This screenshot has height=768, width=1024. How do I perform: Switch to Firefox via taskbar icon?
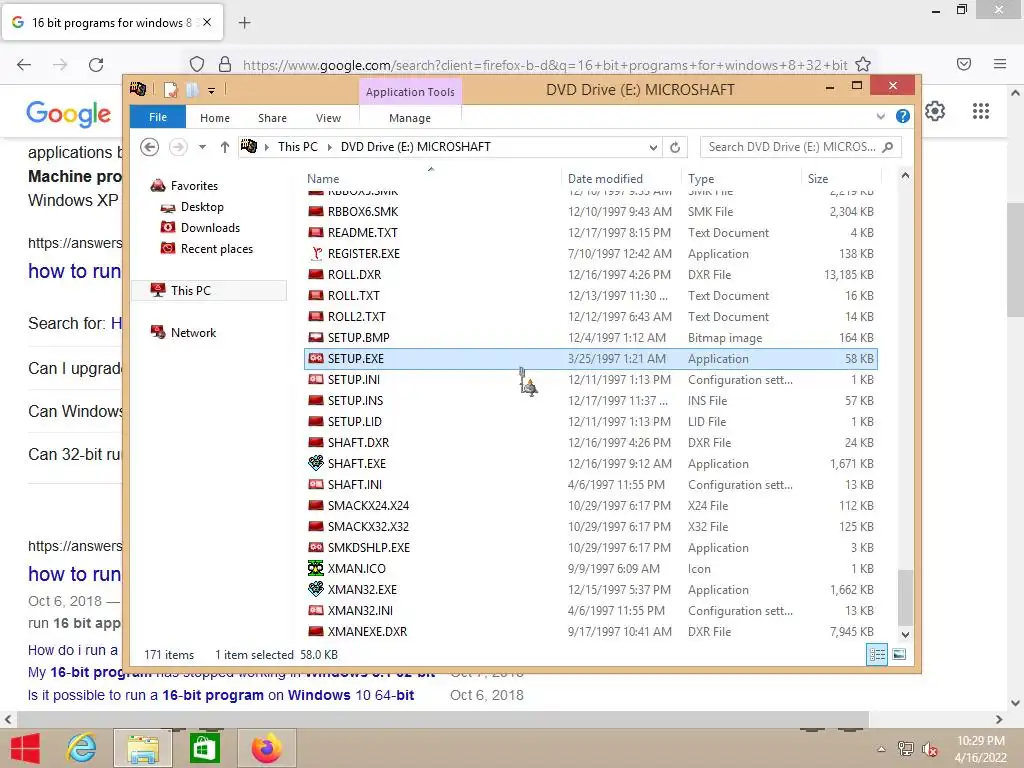tap(266, 748)
